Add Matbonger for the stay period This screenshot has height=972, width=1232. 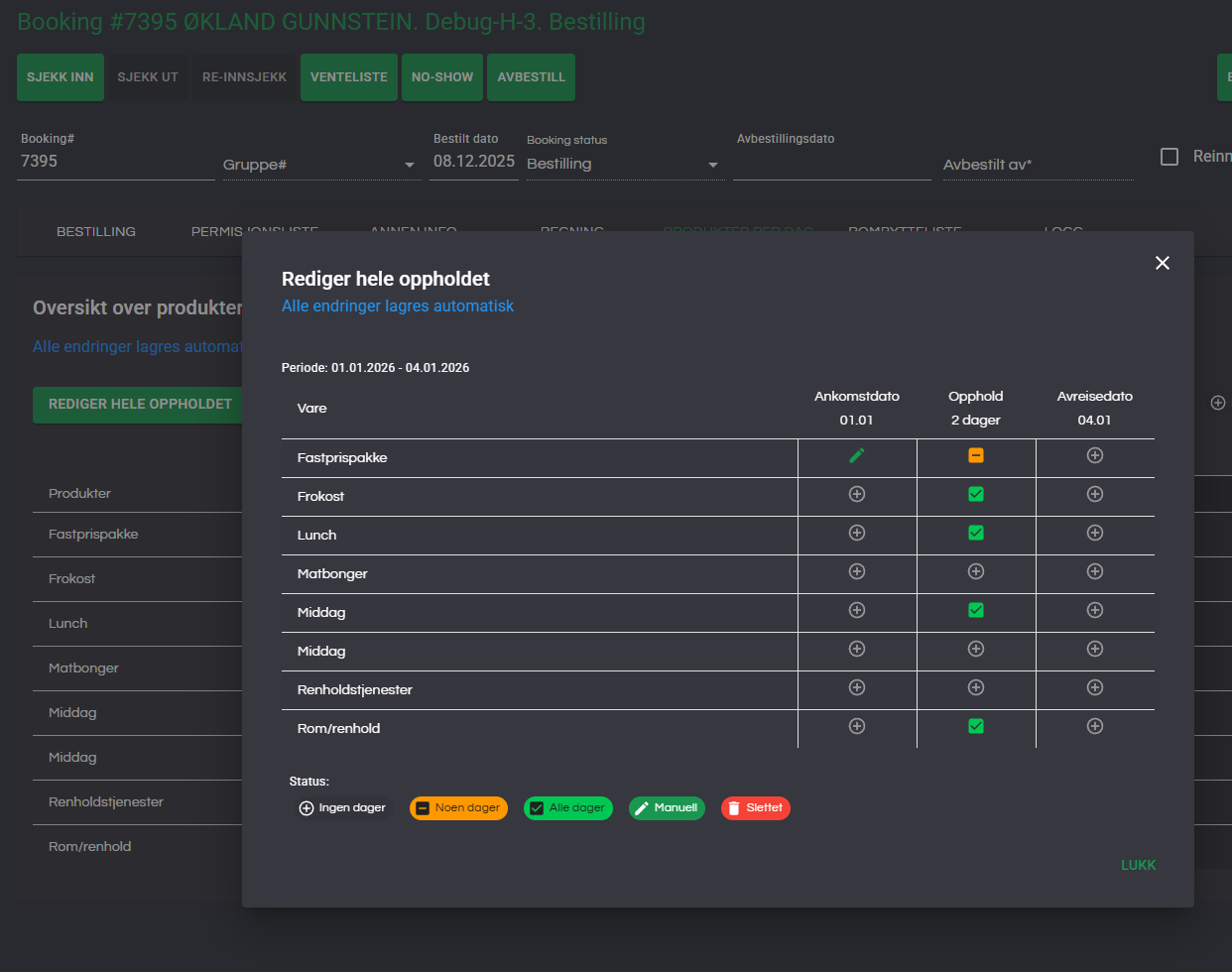976,571
